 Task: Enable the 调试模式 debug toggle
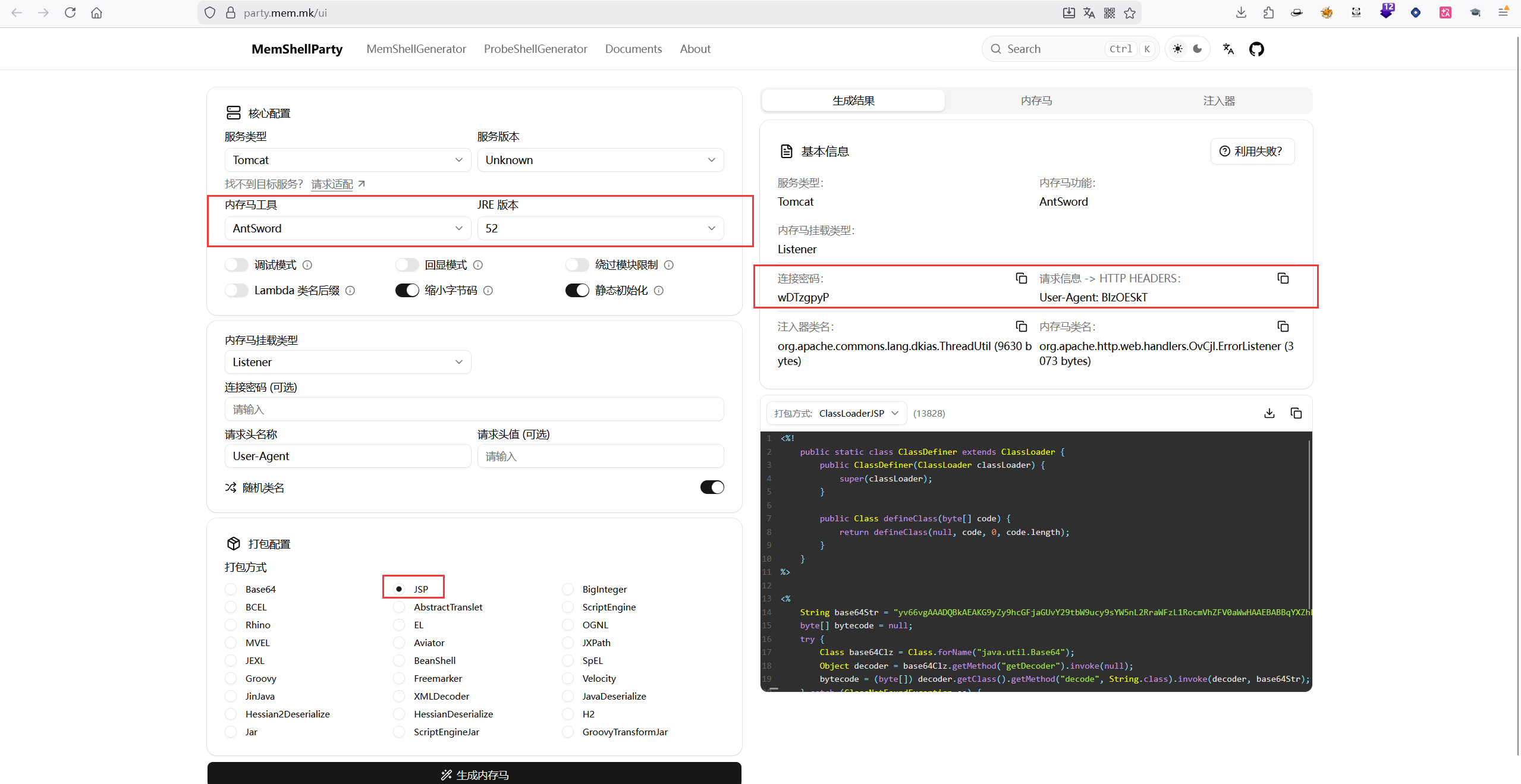click(x=237, y=265)
